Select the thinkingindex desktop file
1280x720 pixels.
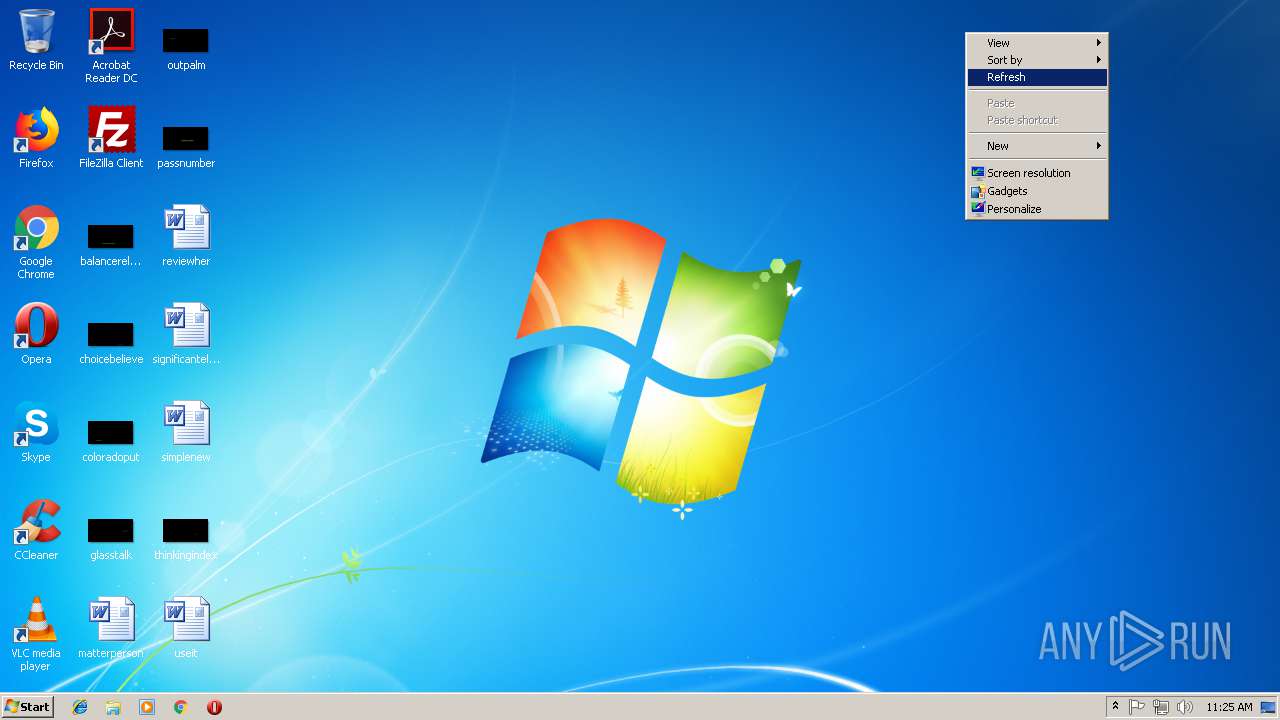tap(186, 537)
